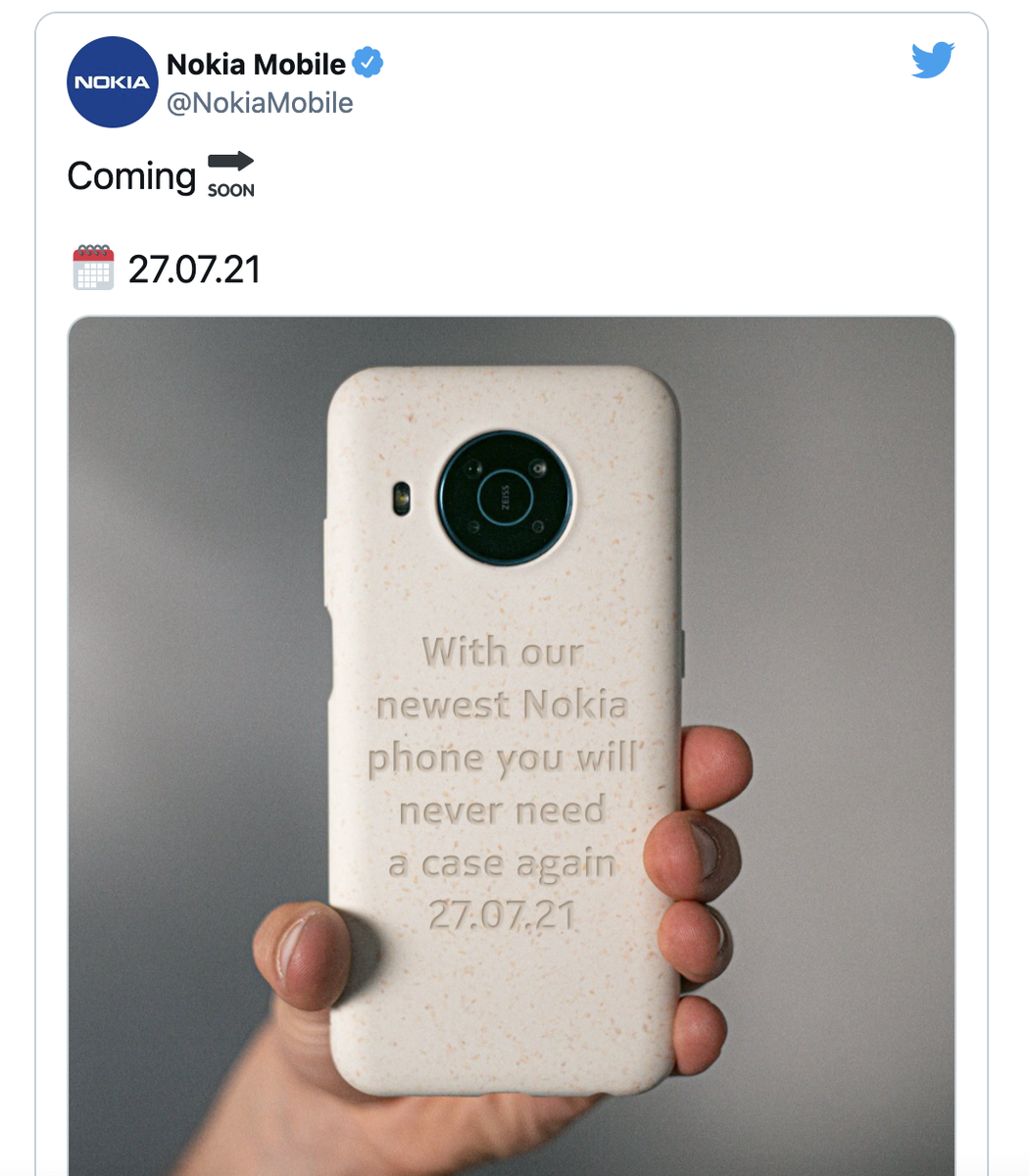Select the word Coming in the tweet
The image size is (1029, 1176).
(x=131, y=176)
